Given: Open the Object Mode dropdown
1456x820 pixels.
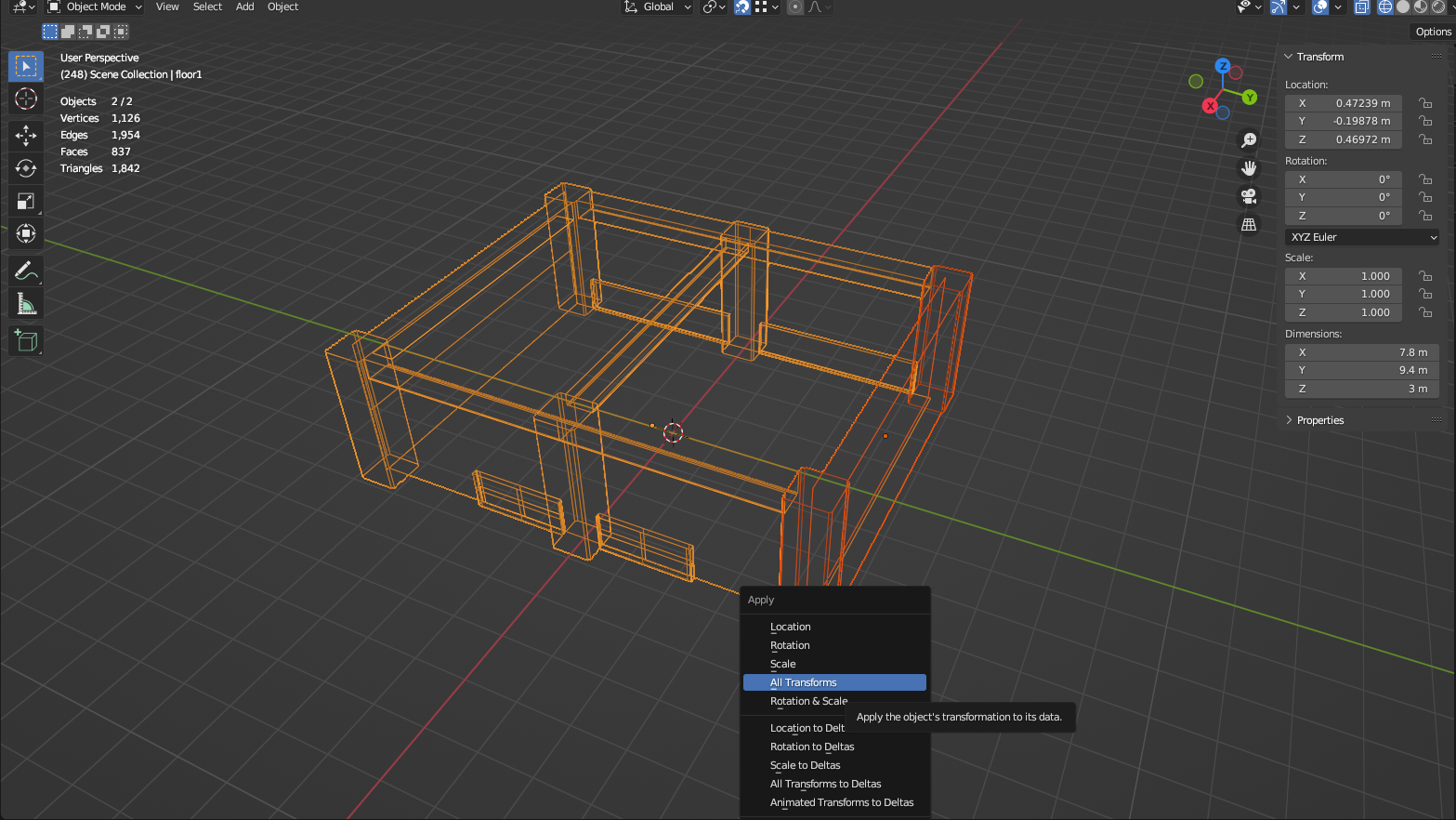Looking at the screenshot, I should pyautogui.click(x=94, y=7).
